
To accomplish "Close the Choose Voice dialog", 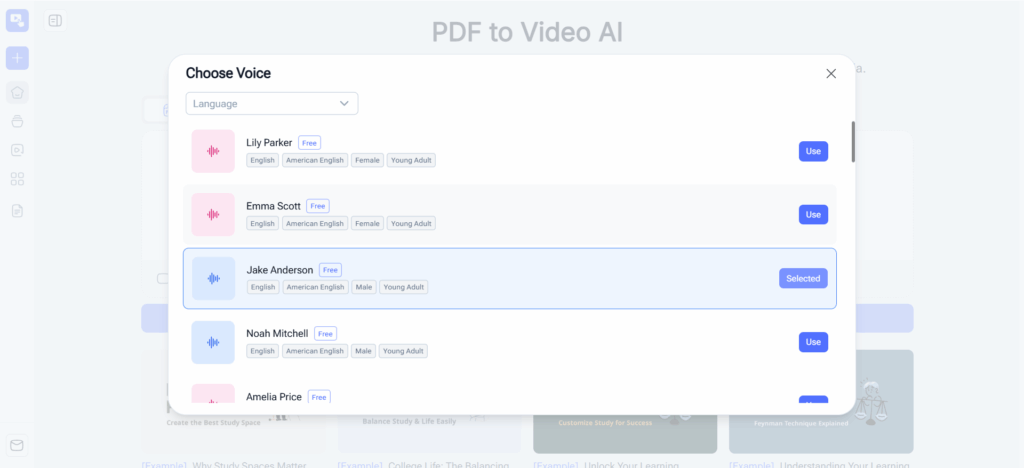I will (x=831, y=74).
